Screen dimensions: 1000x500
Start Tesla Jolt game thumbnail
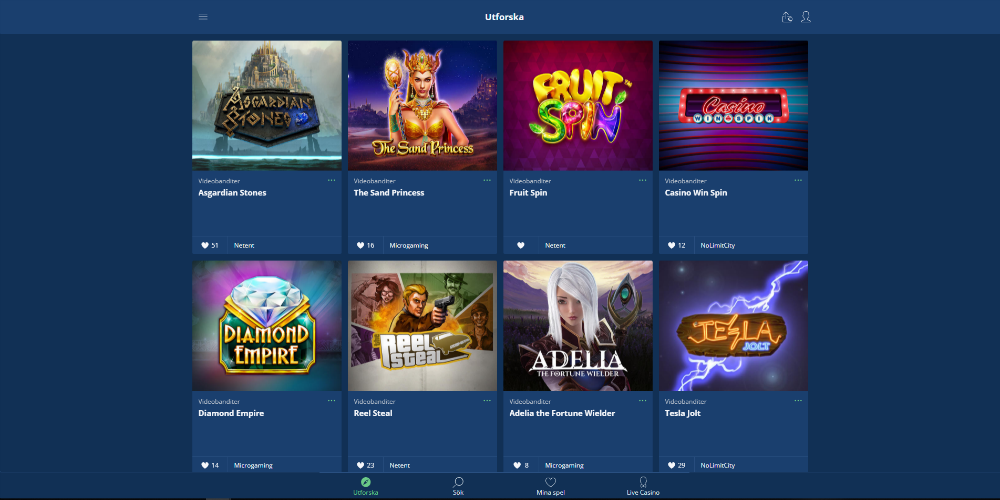click(733, 326)
